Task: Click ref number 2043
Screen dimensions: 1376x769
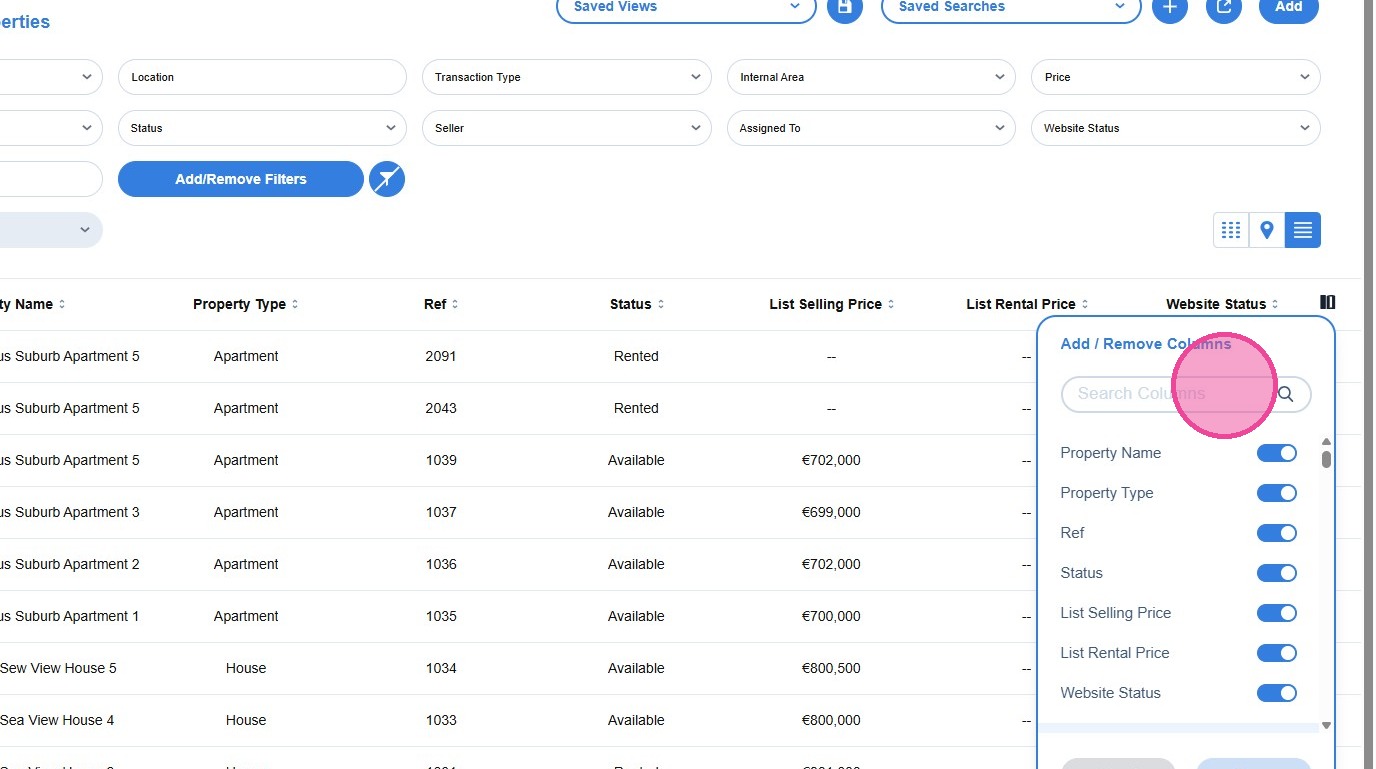Action: click(441, 408)
